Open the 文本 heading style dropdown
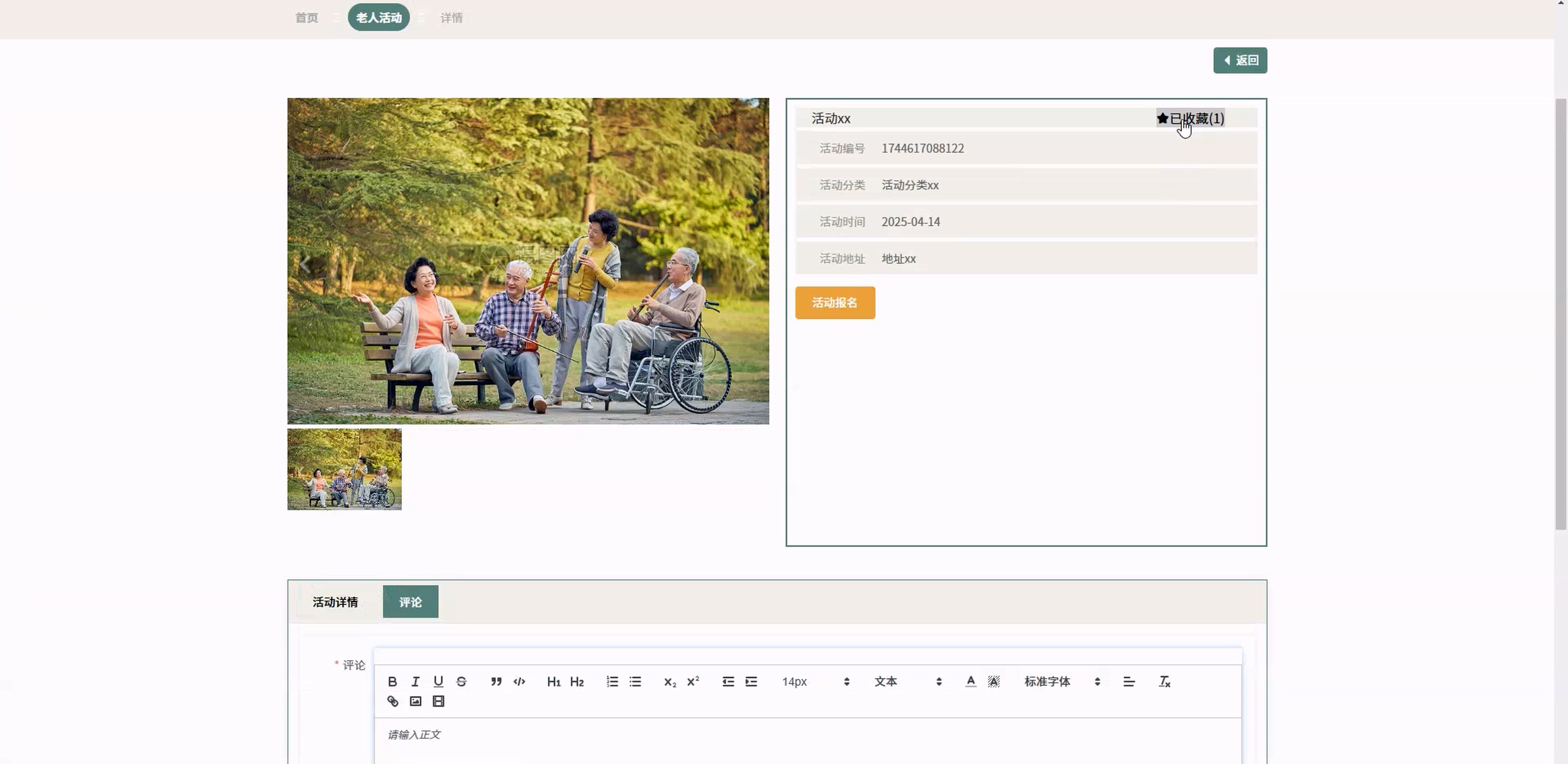Image resolution: width=1568 pixels, height=764 pixels. pos(908,682)
